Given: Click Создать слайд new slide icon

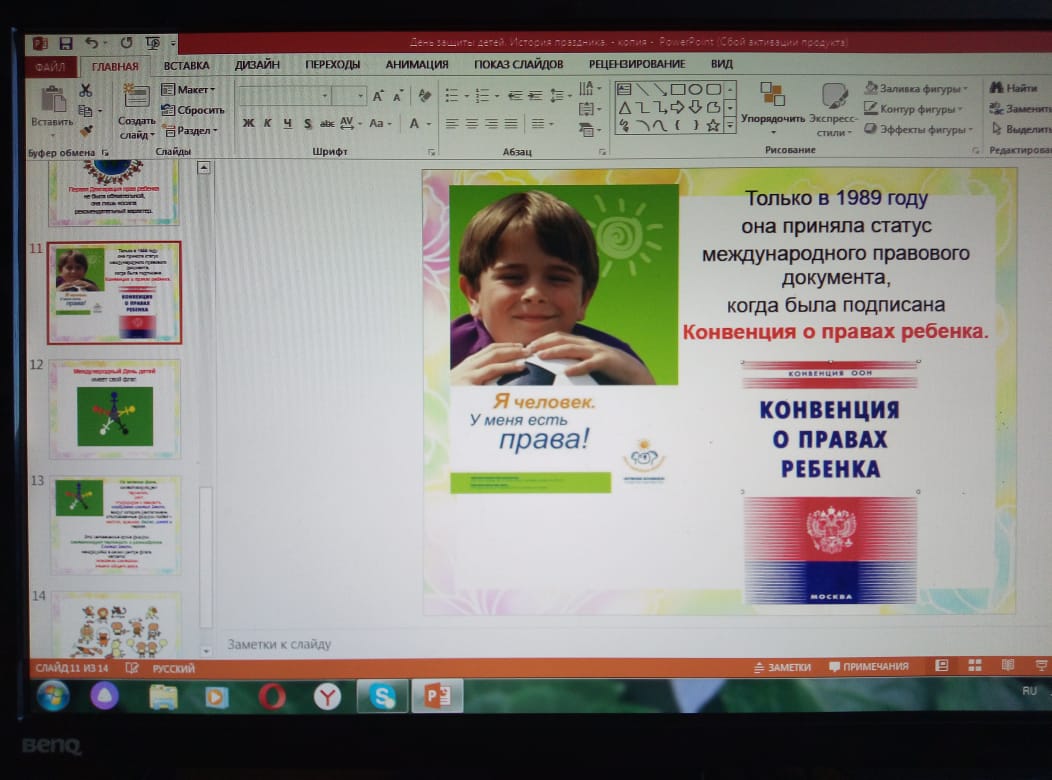Looking at the screenshot, I should click(136, 98).
